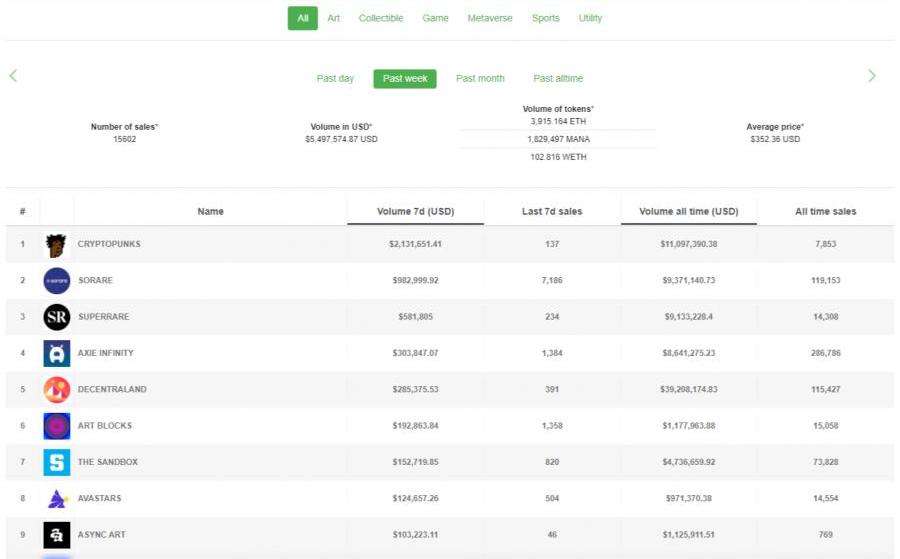
Task: Switch to the Sports category
Action: [545, 18]
